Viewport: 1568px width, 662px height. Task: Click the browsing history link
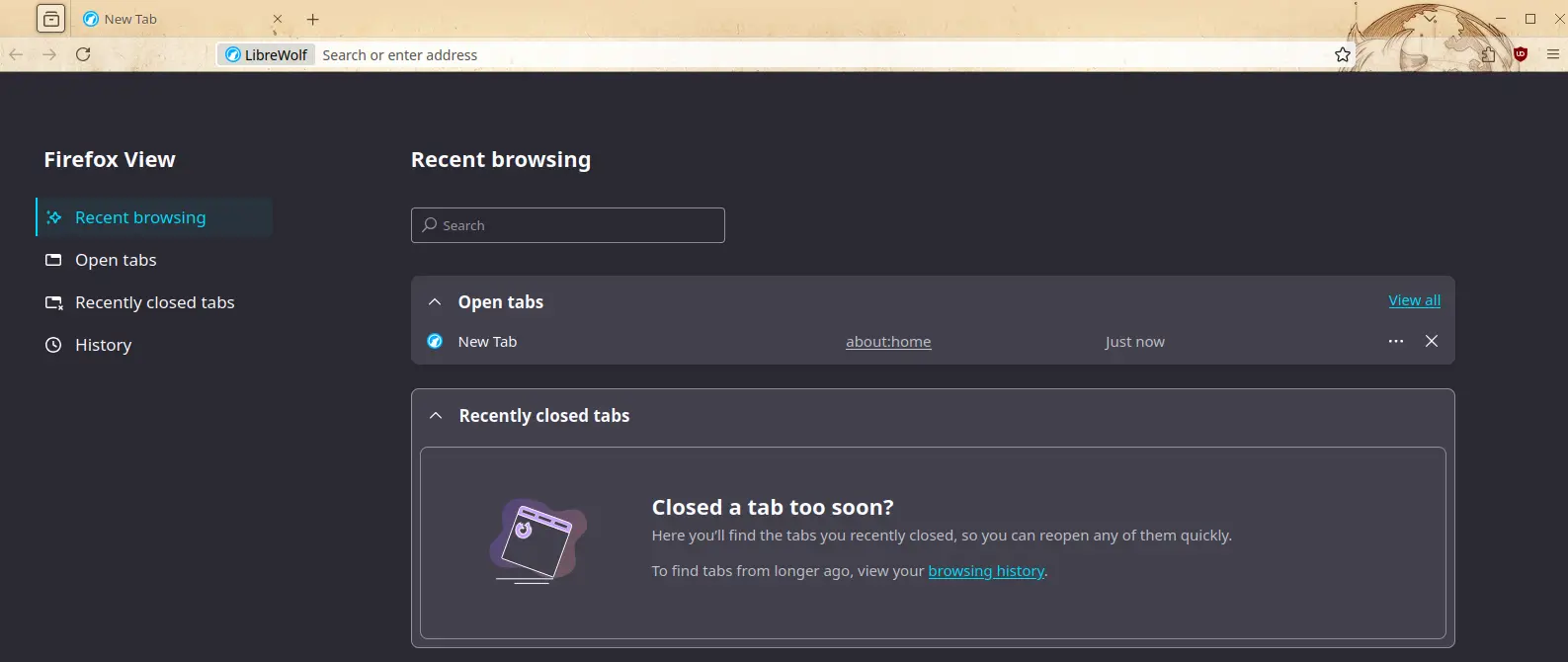coord(986,571)
